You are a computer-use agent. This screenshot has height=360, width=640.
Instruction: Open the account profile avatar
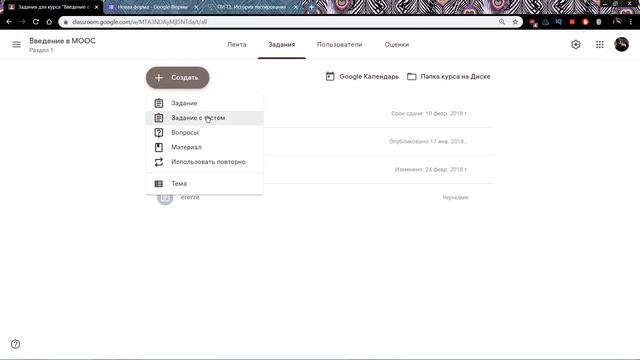coord(622,44)
